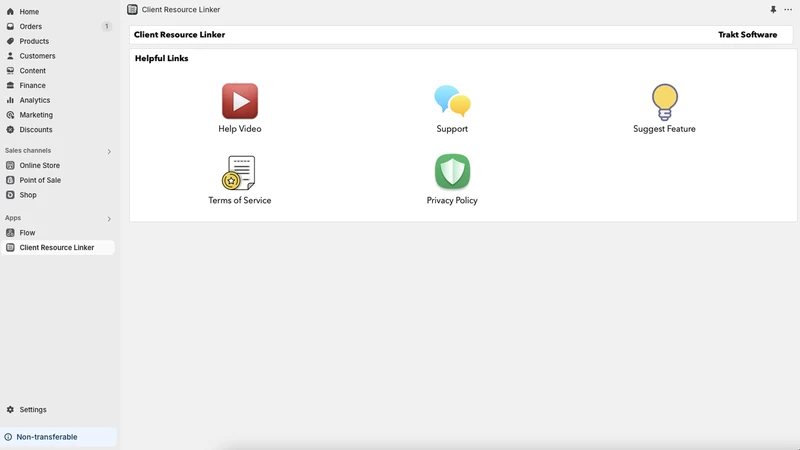This screenshot has width=800, height=450.
Task: Click the Orders inbox icon
Action: point(10,26)
